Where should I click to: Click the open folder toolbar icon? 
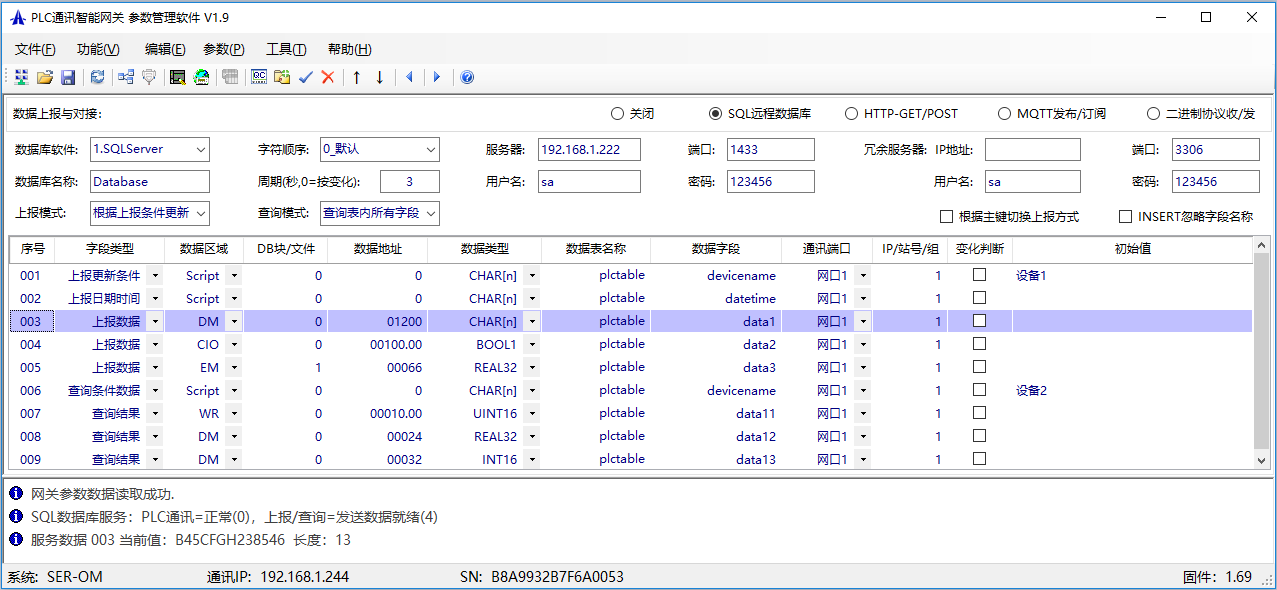click(x=45, y=77)
